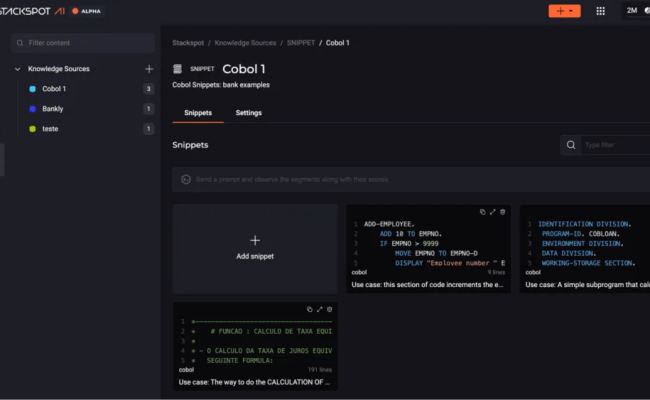Open the apps grid menu
Image resolution: width=650 pixels, height=400 pixels.
tap(600, 11)
